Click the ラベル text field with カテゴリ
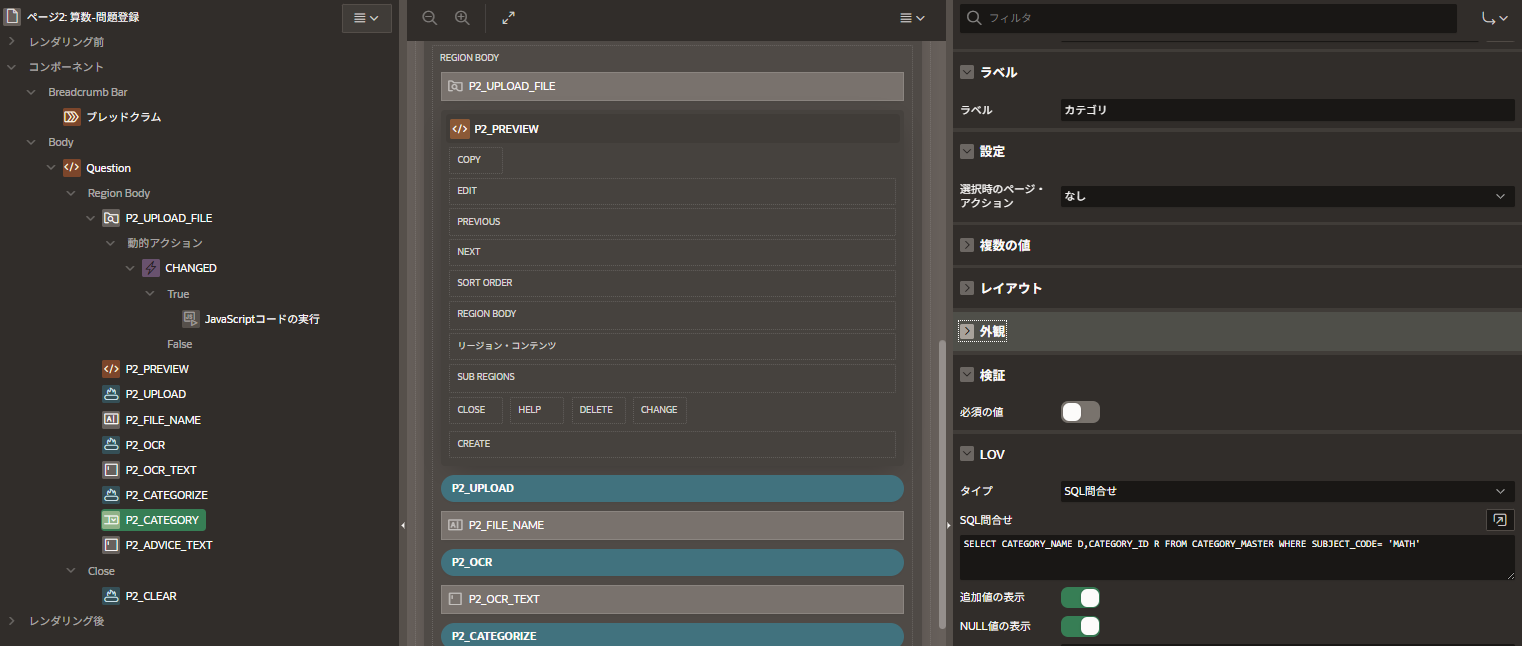The width and height of the screenshot is (1522, 646). (1288, 110)
